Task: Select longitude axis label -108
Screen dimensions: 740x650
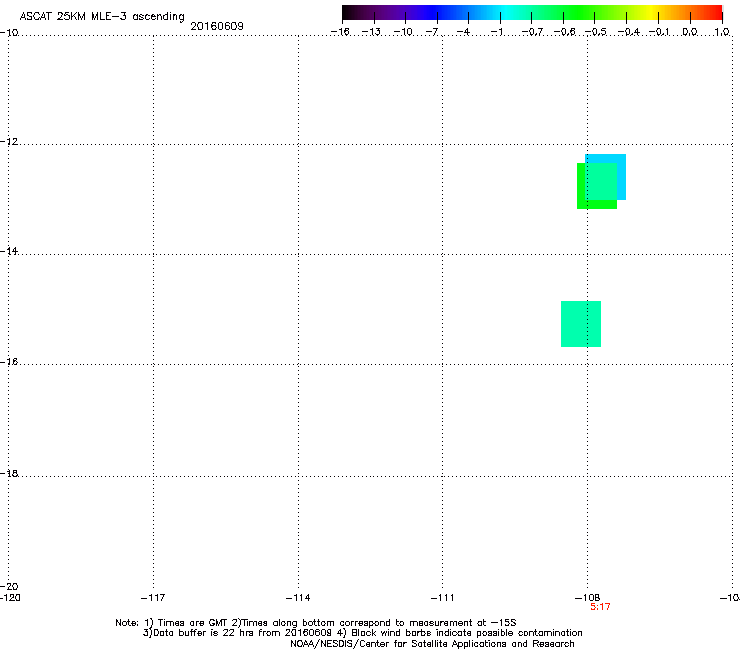Action: pyautogui.click(x=587, y=598)
